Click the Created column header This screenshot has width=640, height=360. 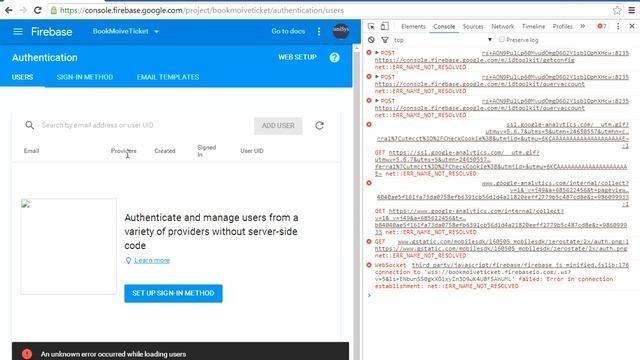pos(165,151)
